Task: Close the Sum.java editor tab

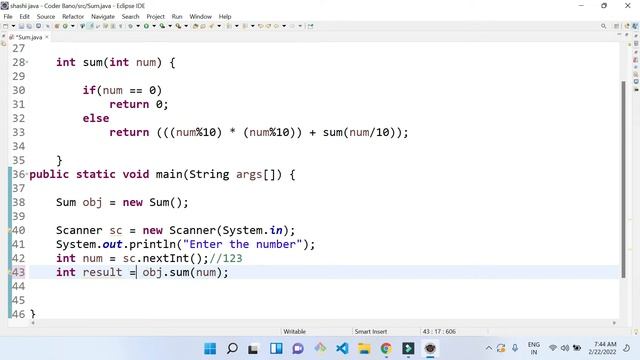Action: (47, 37)
